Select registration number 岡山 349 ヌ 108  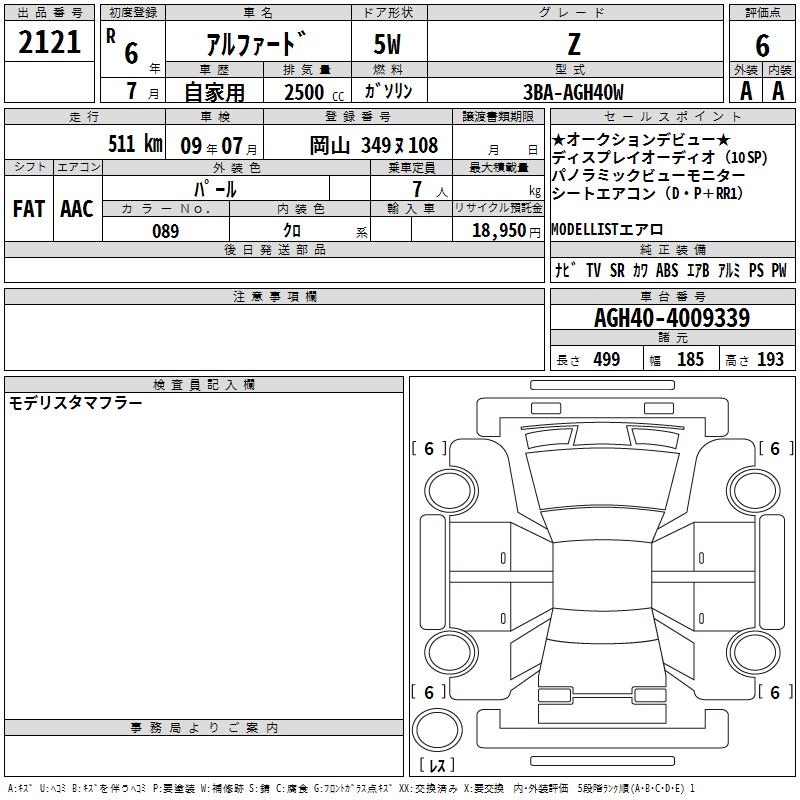(x=374, y=145)
